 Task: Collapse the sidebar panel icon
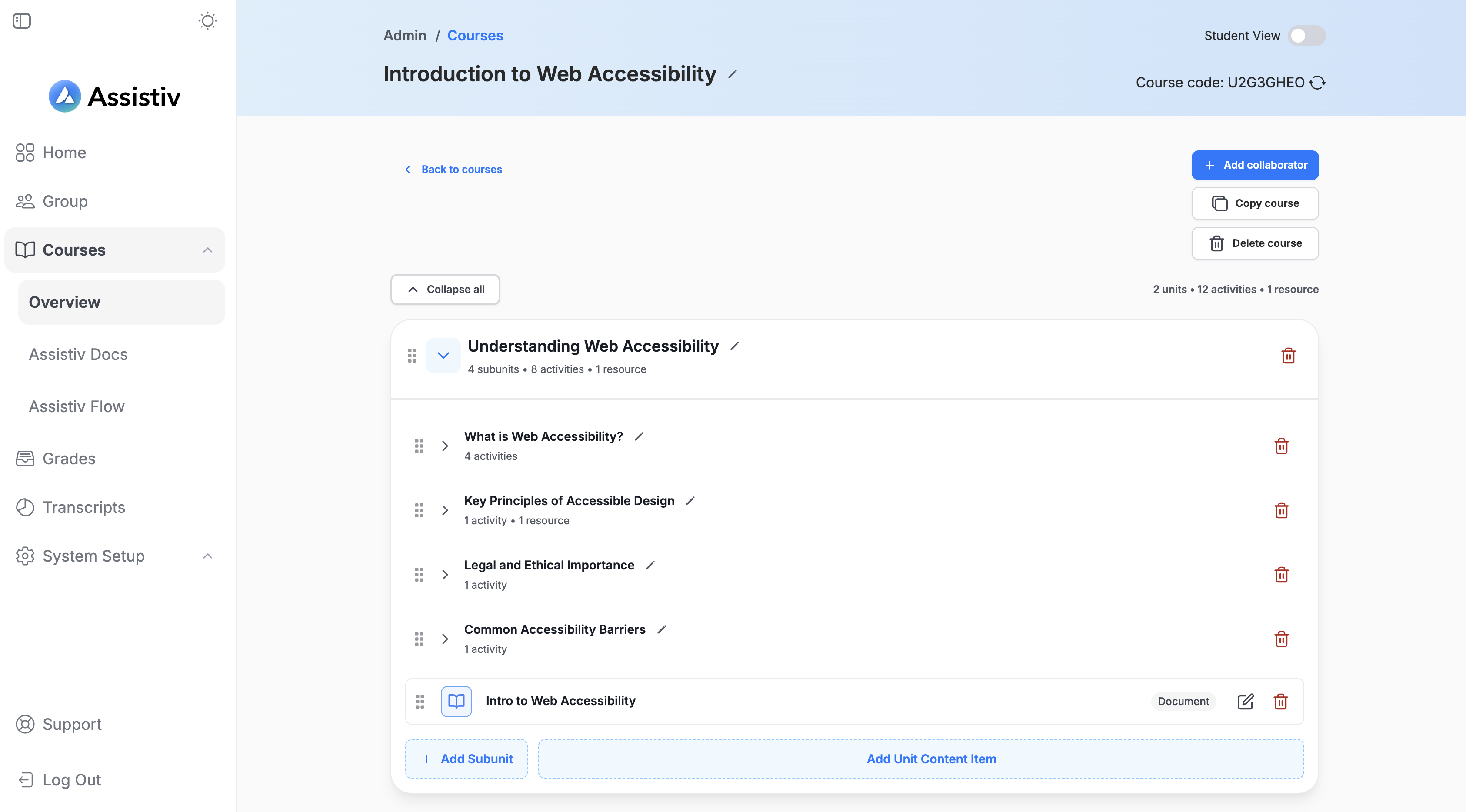coord(22,21)
